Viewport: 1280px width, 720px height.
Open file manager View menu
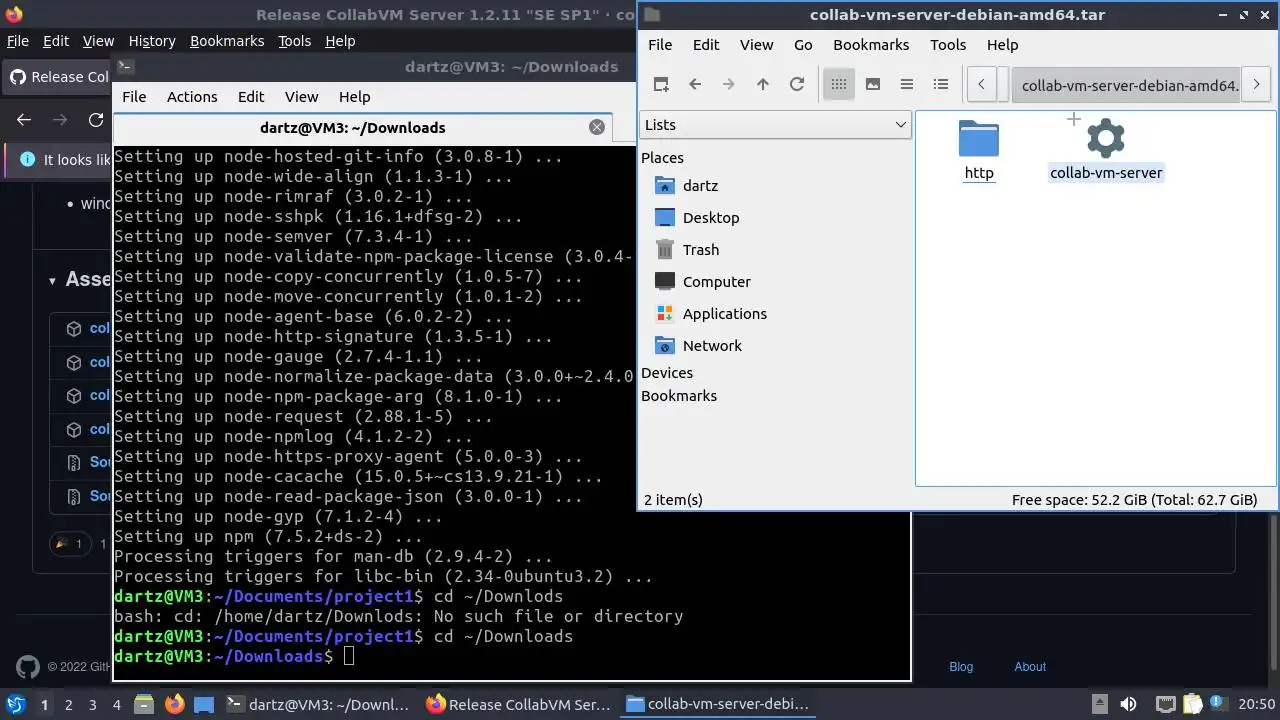click(756, 45)
